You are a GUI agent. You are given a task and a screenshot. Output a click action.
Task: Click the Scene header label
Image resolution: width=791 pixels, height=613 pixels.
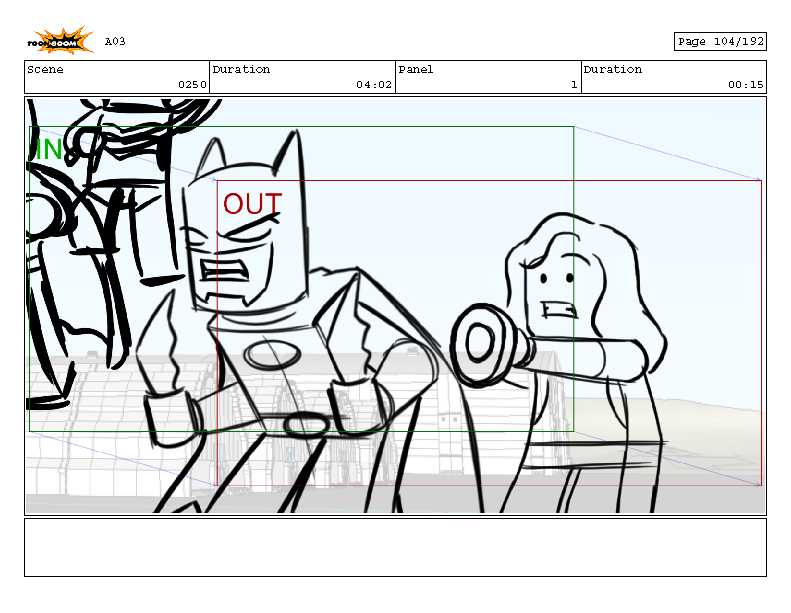(45, 69)
